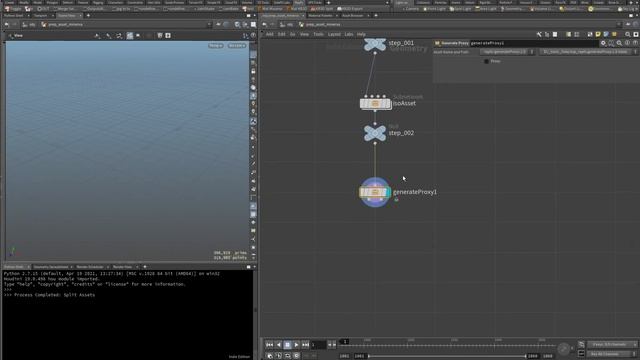Click the parameter panel help icon
The width and height of the screenshot is (640, 360).
636,43
